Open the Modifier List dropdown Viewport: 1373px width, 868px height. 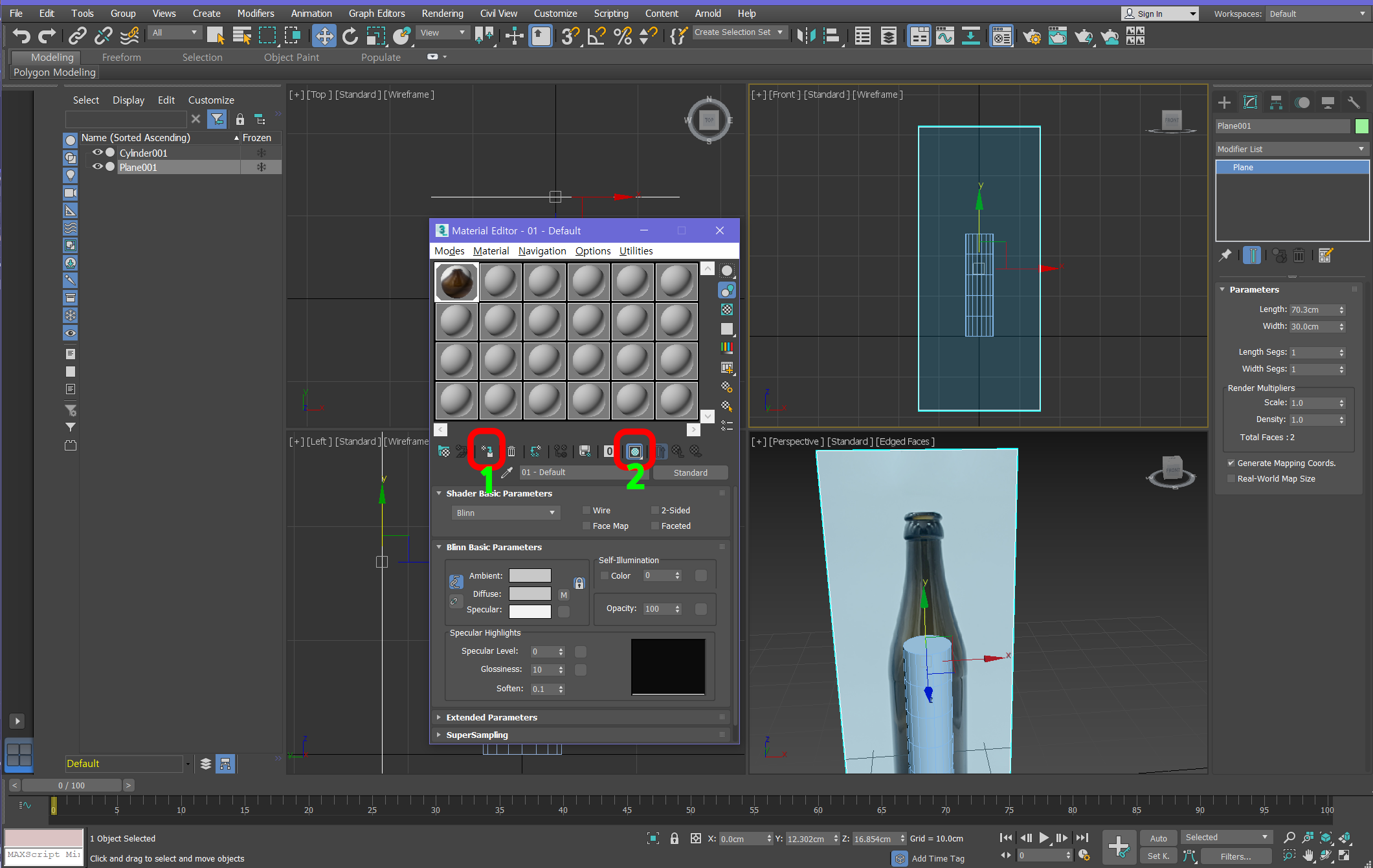point(1291,149)
